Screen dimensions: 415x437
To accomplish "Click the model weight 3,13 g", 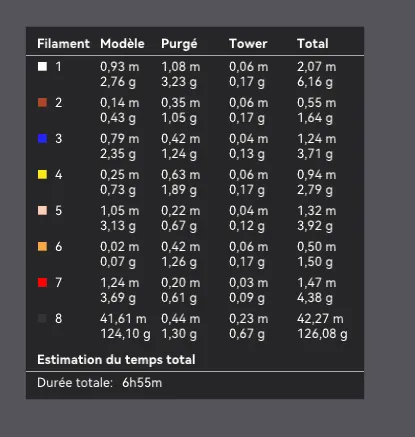I will pos(118,226).
